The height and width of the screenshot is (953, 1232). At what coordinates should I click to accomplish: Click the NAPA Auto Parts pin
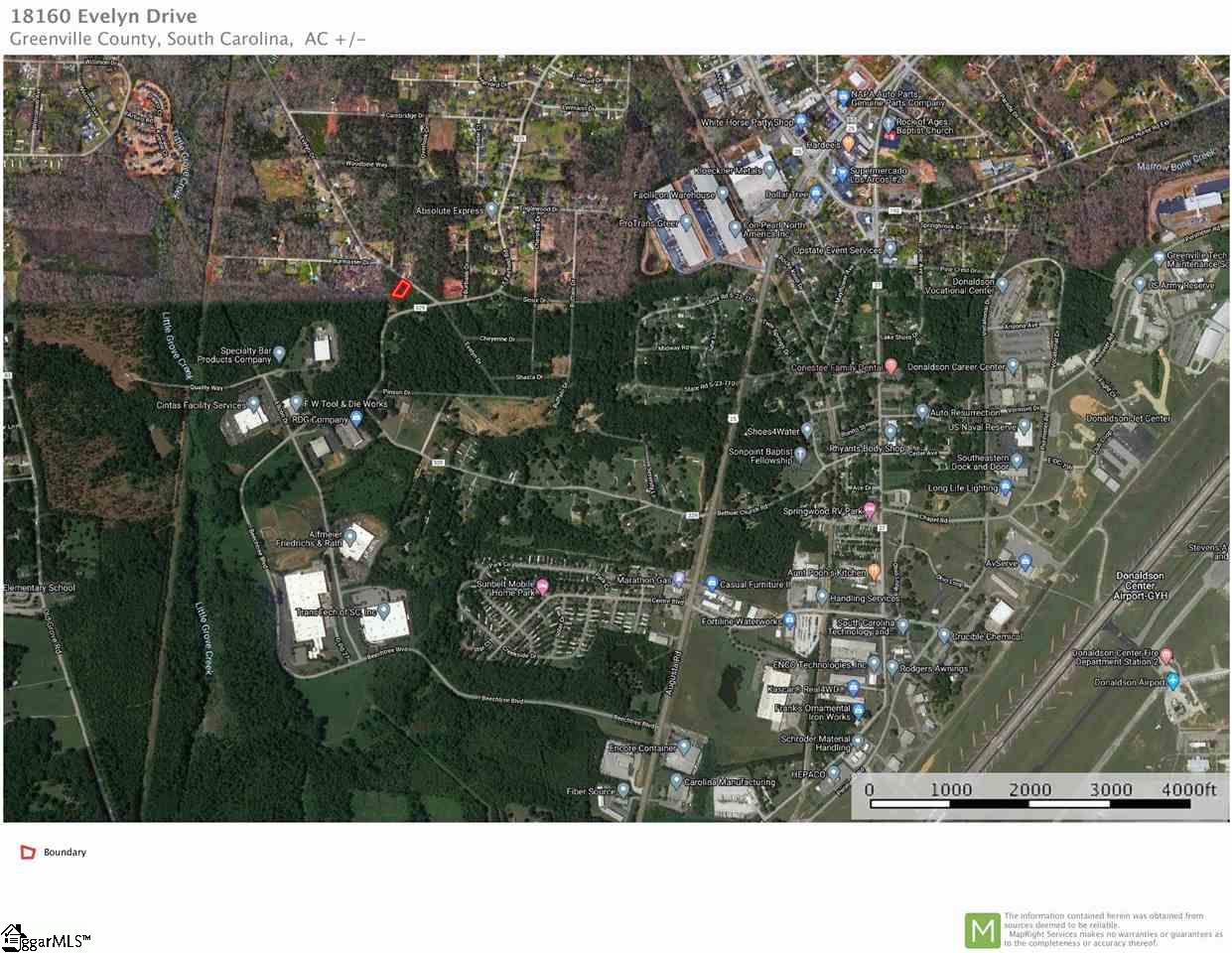[x=843, y=98]
